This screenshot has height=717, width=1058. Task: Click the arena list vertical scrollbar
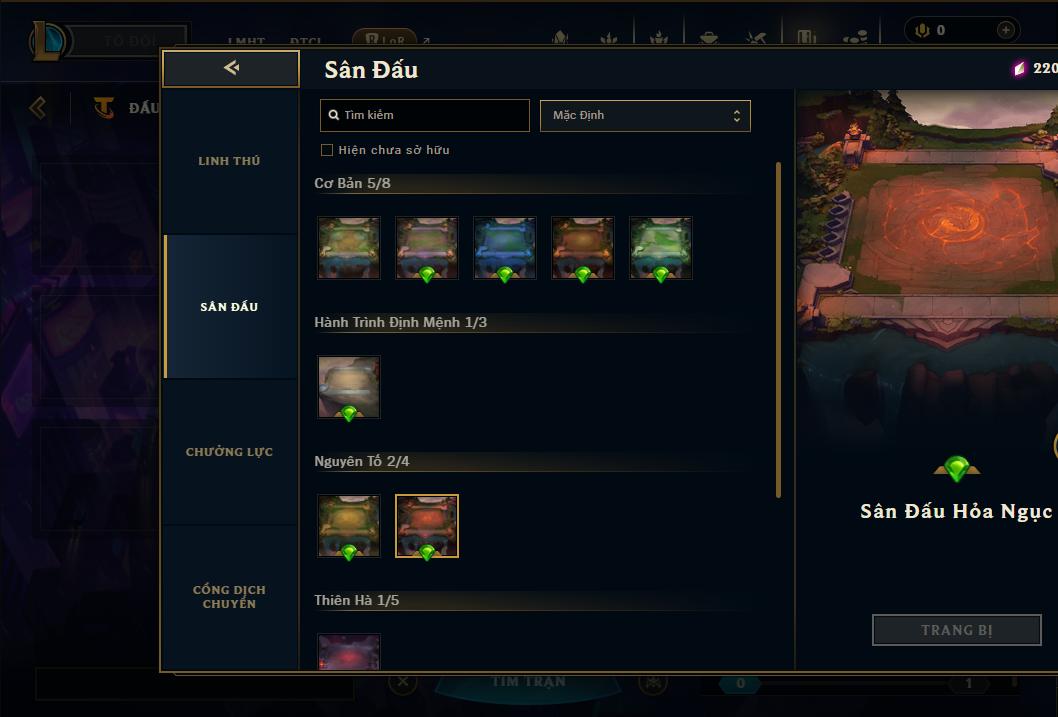778,330
